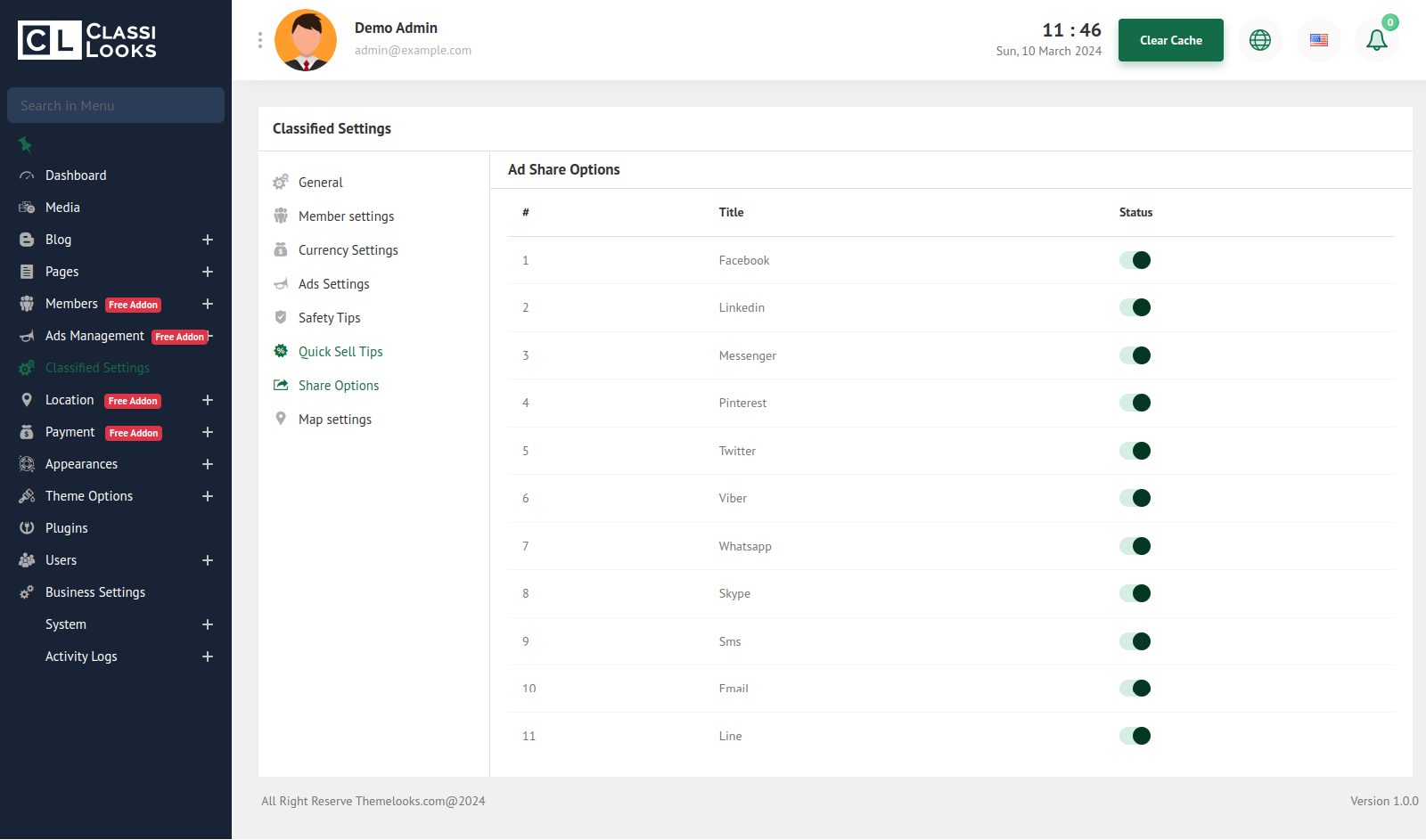
Task: Turn off the Twitter share option
Action: pyautogui.click(x=1135, y=451)
